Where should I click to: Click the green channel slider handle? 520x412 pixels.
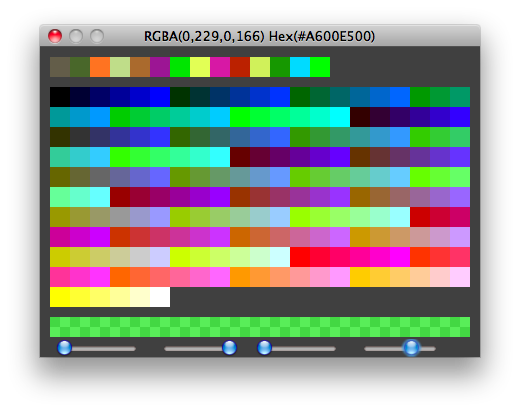[x=229, y=348]
